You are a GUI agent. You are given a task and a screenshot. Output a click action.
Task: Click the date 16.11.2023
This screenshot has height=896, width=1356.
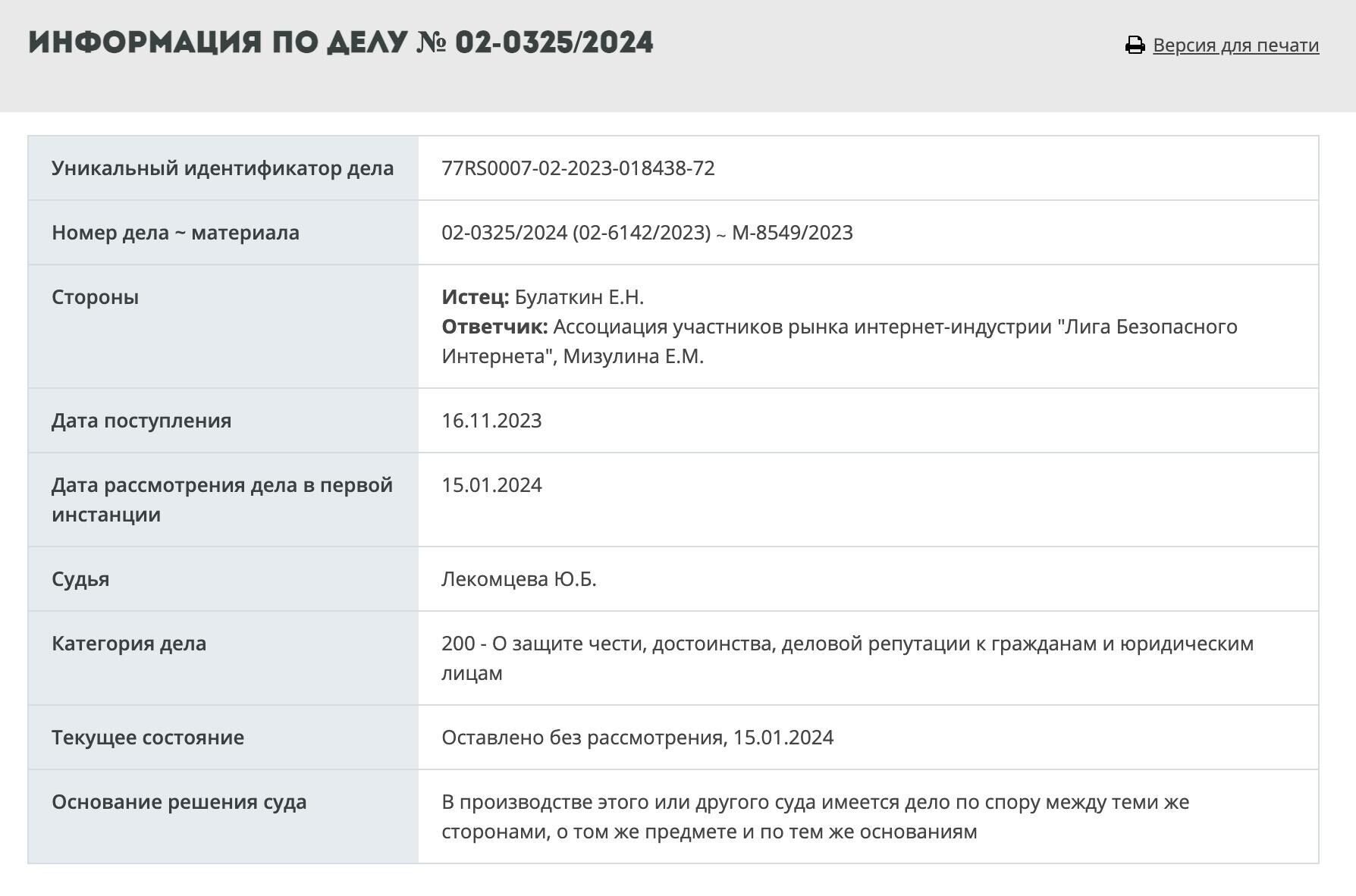coord(491,421)
